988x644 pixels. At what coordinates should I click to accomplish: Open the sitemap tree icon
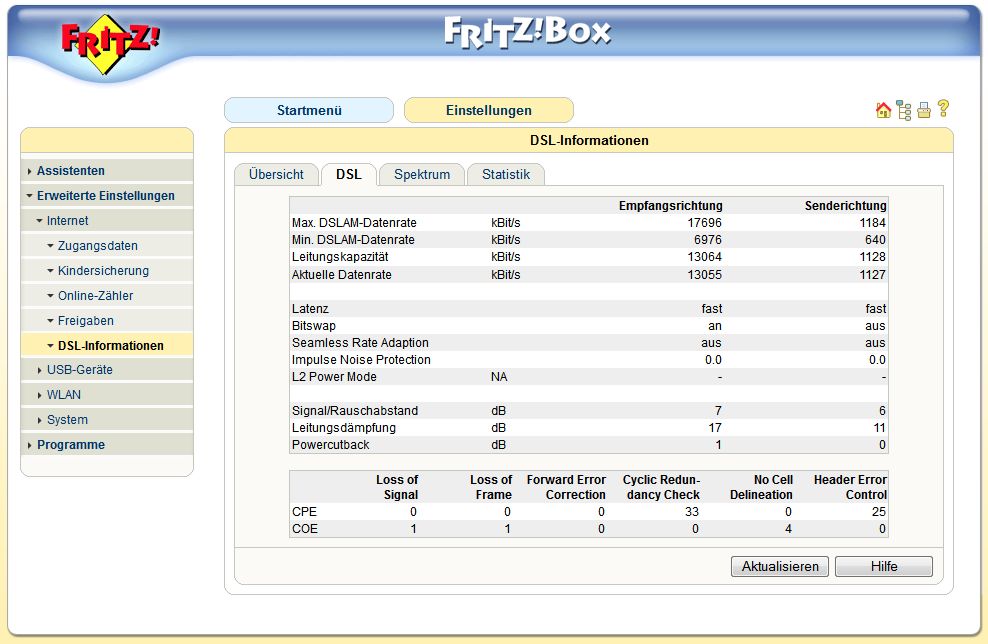[904, 110]
